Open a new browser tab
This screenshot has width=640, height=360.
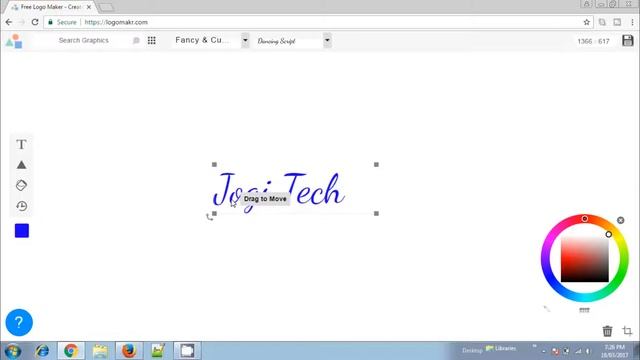click(106, 7)
